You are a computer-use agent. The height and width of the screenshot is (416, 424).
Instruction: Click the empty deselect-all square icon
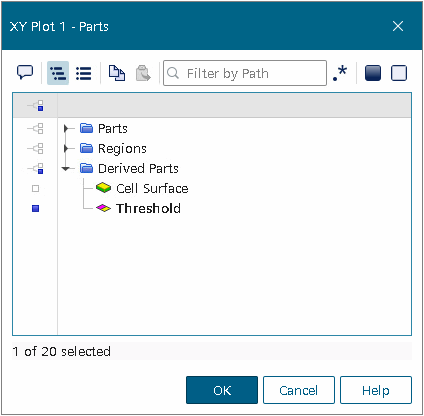399,73
